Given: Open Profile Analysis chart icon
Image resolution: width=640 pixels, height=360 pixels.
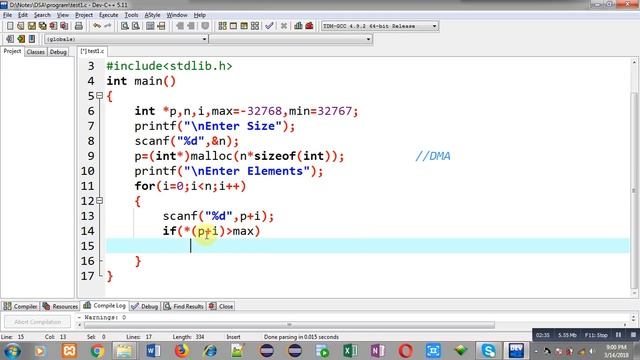Looking at the screenshot, I should [x=298, y=26].
